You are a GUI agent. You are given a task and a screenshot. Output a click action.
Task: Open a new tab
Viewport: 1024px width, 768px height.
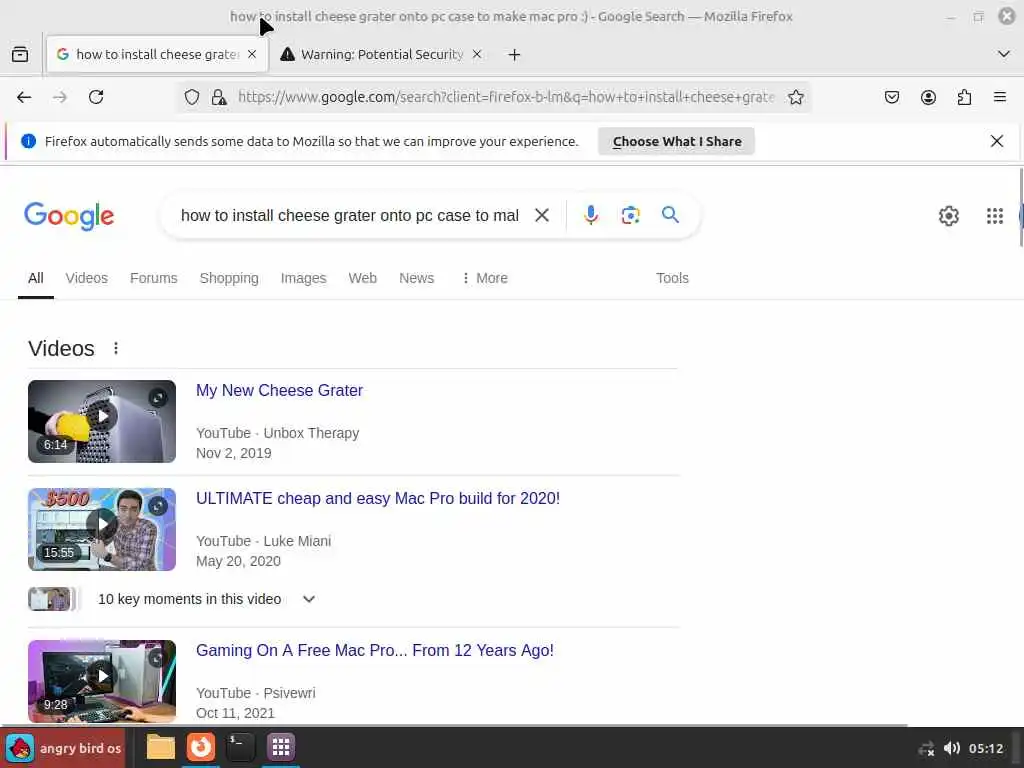(514, 55)
